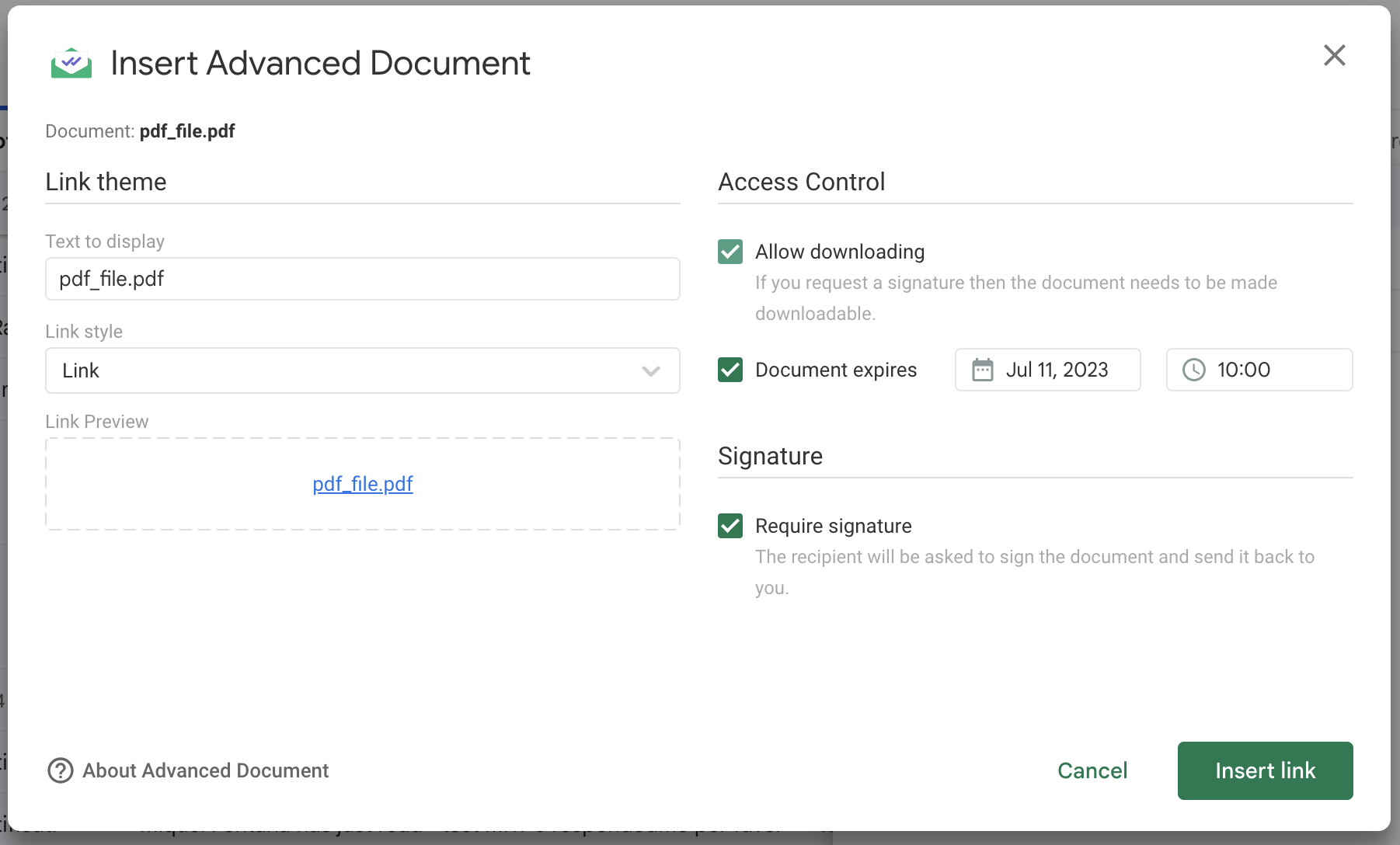The width and height of the screenshot is (1400, 845).
Task: Click the pdf_file.pdf link in Link Preview
Action: (x=363, y=484)
